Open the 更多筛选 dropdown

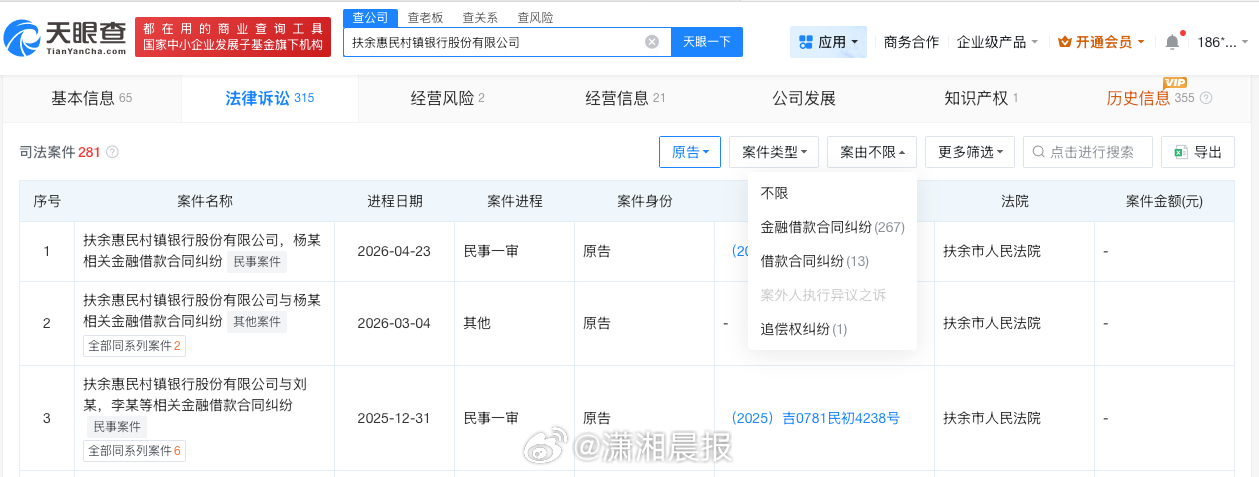[x=970, y=152]
